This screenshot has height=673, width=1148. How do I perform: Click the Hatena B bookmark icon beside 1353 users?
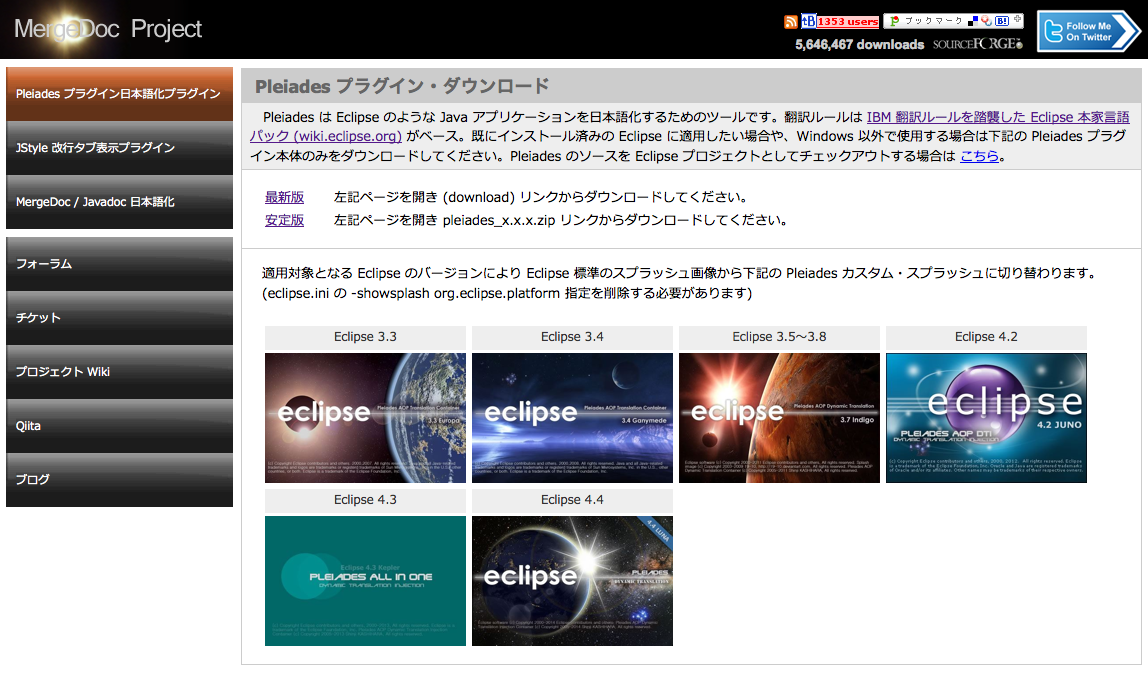(x=809, y=21)
